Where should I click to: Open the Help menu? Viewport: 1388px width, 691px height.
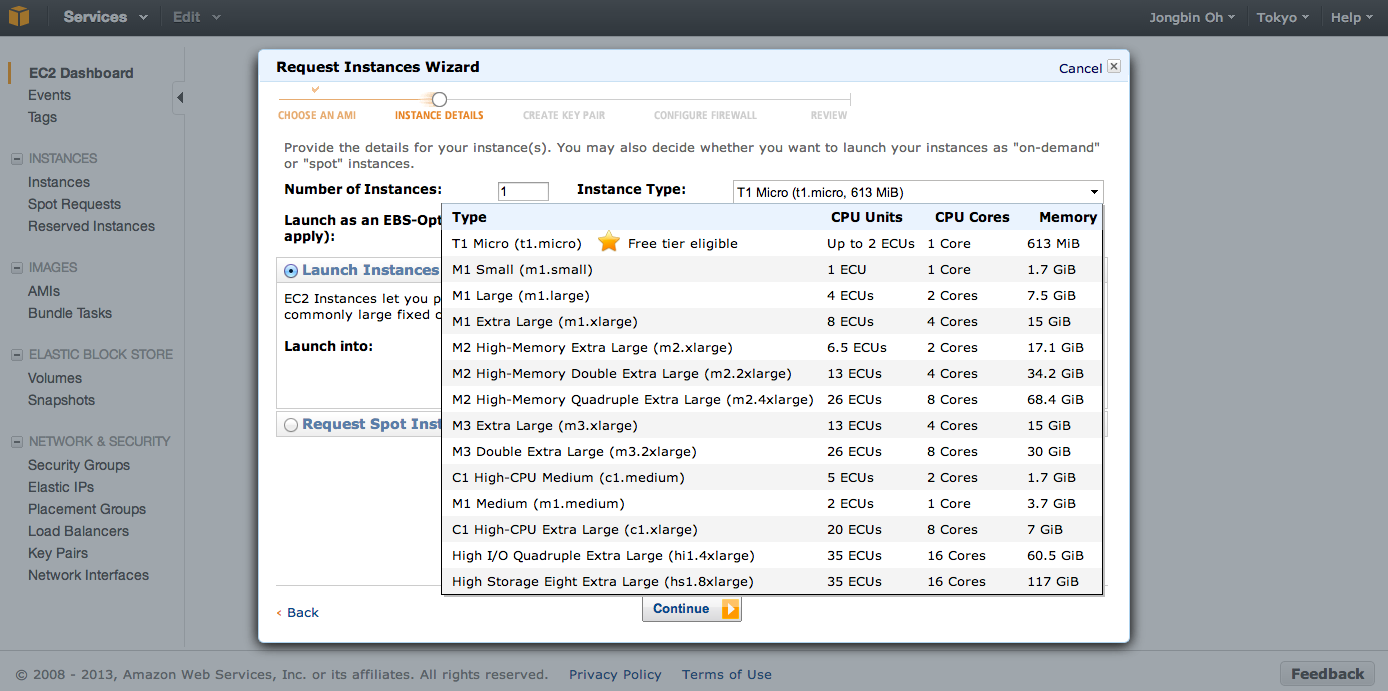coord(1352,17)
